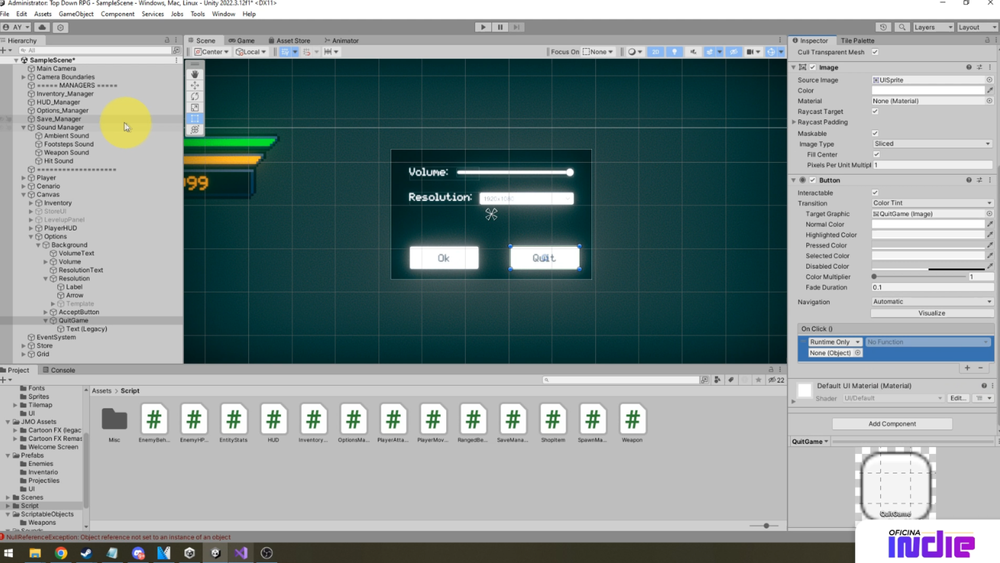Viewport: 1000px width, 563px height.
Task: Select the Rotate tool in Scene toolbar
Action: click(x=195, y=96)
